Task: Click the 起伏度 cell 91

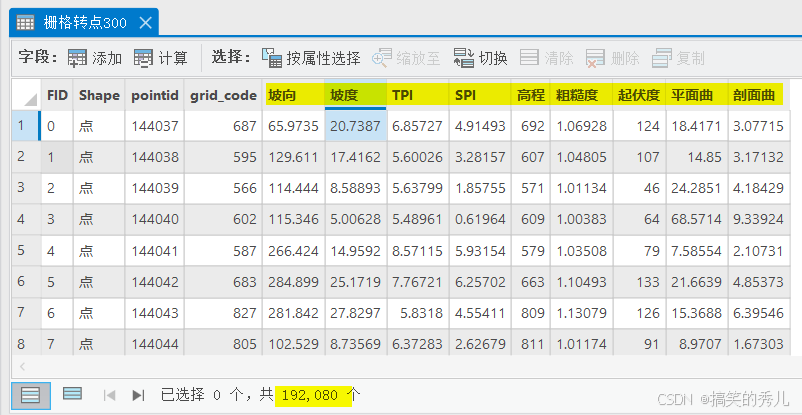Action: click(639, 343)
